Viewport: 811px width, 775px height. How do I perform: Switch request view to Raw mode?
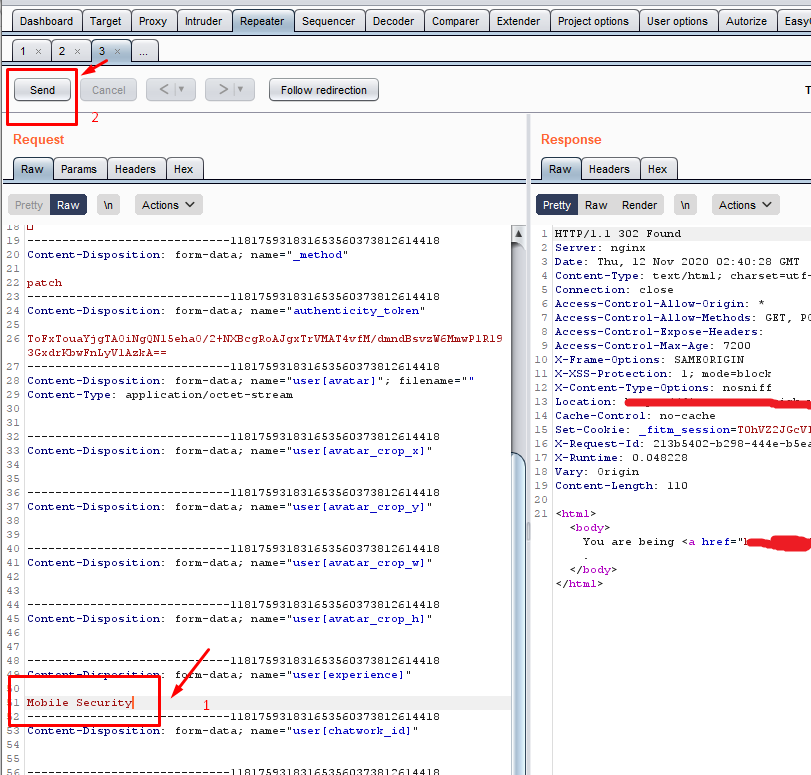(x=68, y=205)
